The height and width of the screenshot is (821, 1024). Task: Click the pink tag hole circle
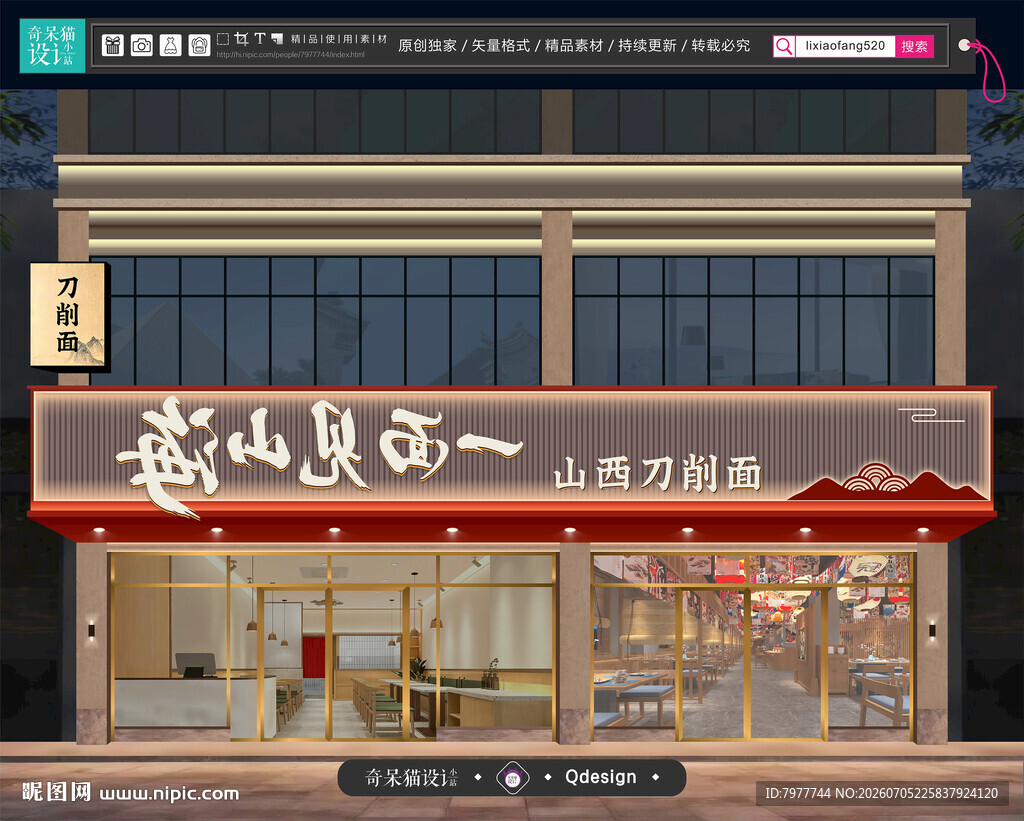(x=965, y=45)
